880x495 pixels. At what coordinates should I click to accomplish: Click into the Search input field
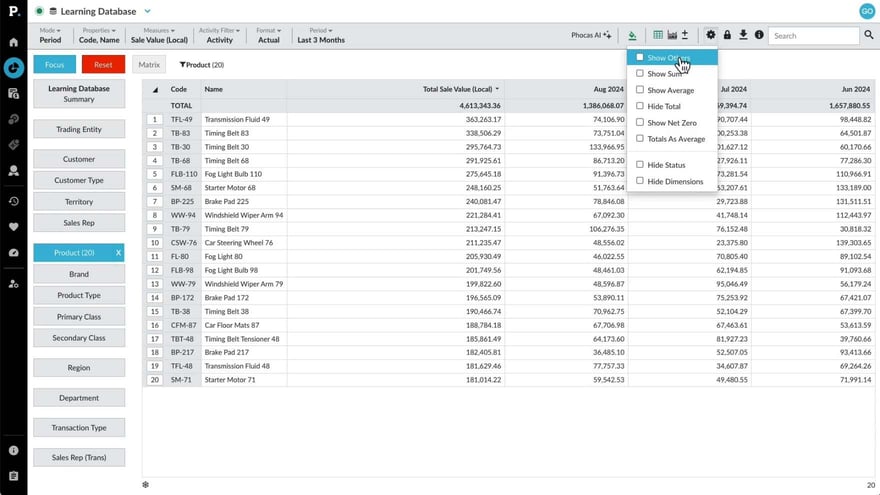(x=813, y=35)
